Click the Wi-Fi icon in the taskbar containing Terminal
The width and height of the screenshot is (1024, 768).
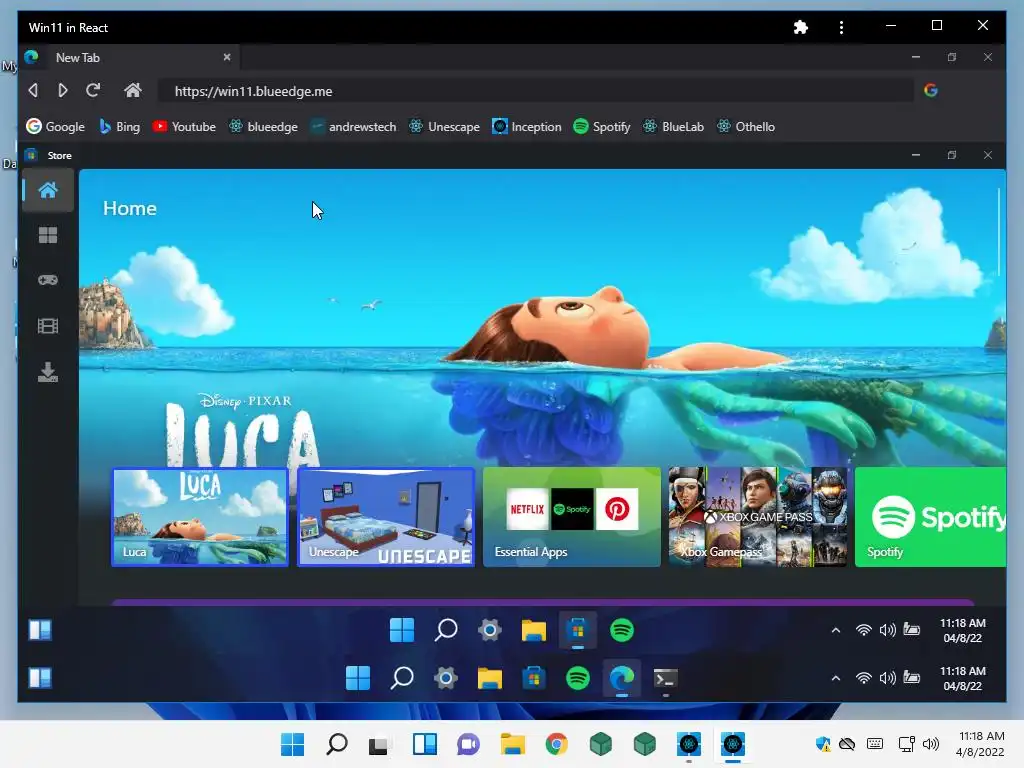point(863,679)
